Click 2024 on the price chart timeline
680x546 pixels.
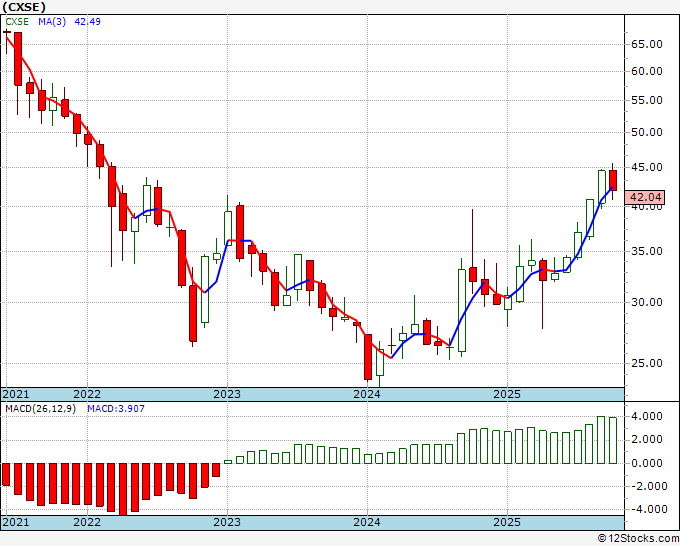(367, 394)
